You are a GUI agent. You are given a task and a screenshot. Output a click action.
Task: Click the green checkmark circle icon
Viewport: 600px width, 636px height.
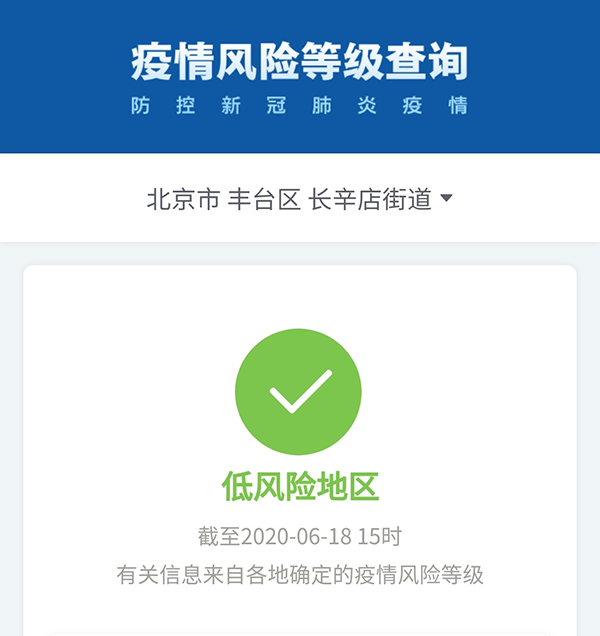coord(298,391)
